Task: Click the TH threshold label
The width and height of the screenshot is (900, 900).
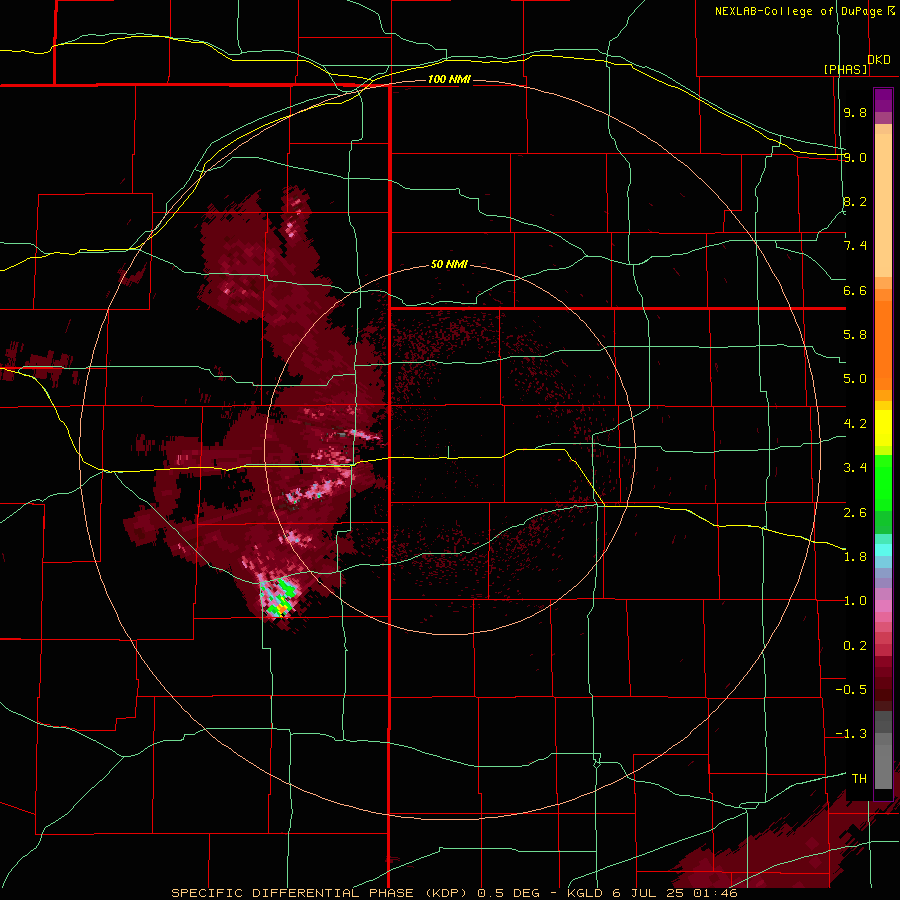Action: click(x=859, y=779)
